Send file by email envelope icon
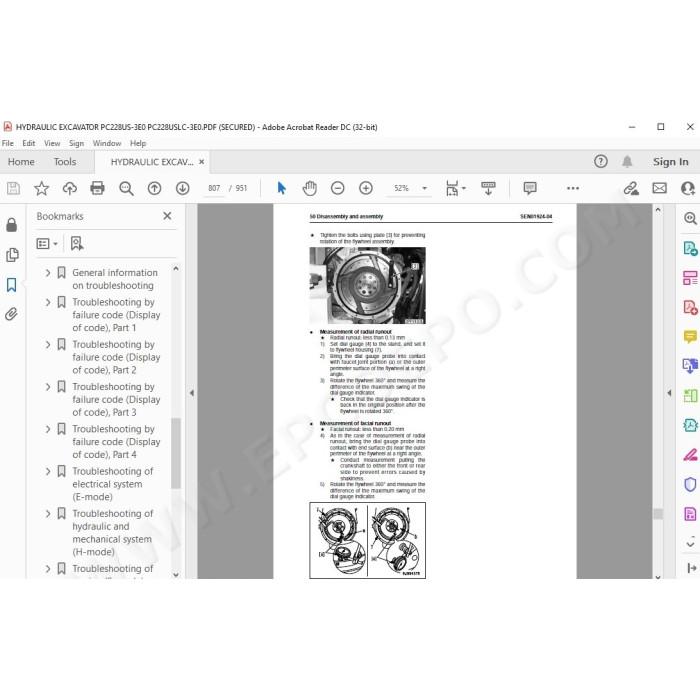Image resolution: width=700 pixels, height=700 pixels. pyautogui.click(x=659, y=188)
